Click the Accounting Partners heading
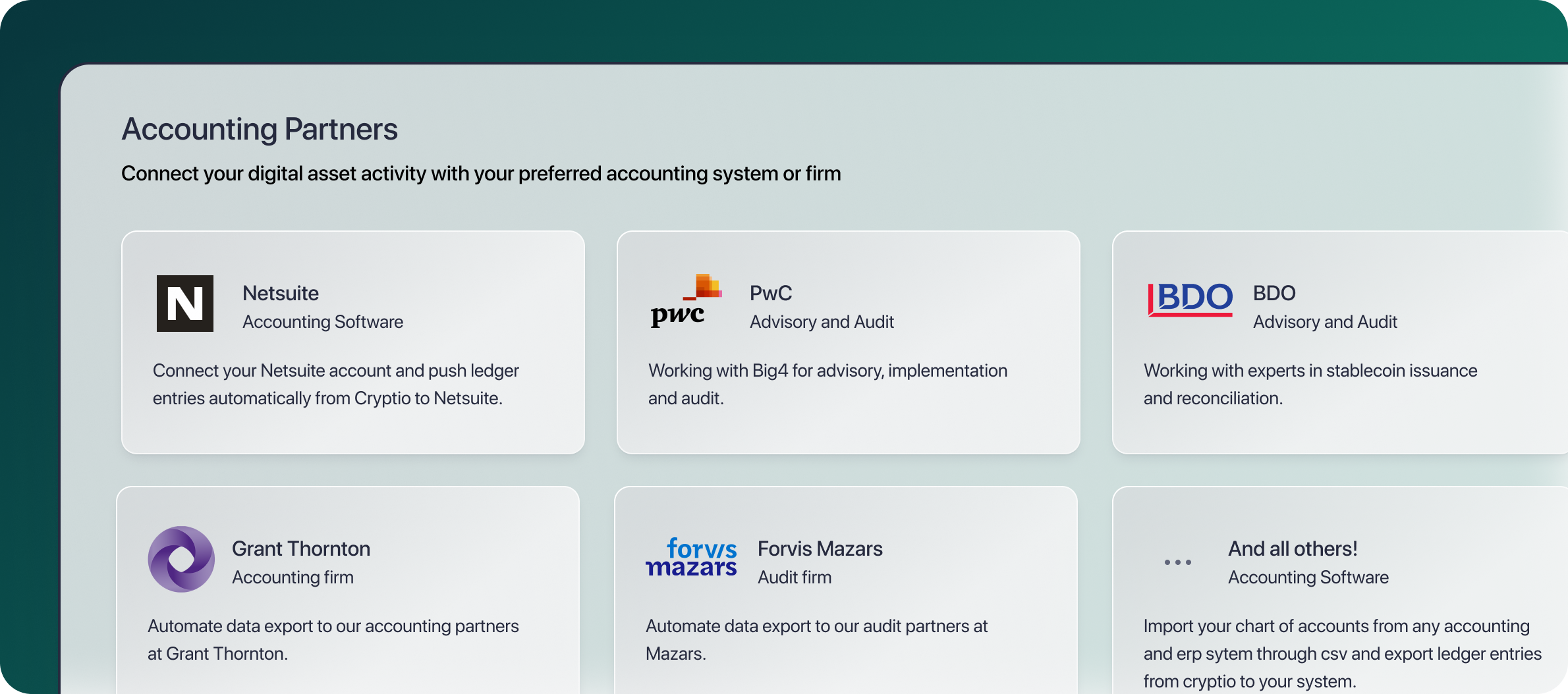The image size is (1568, 694). pos(260,129)
